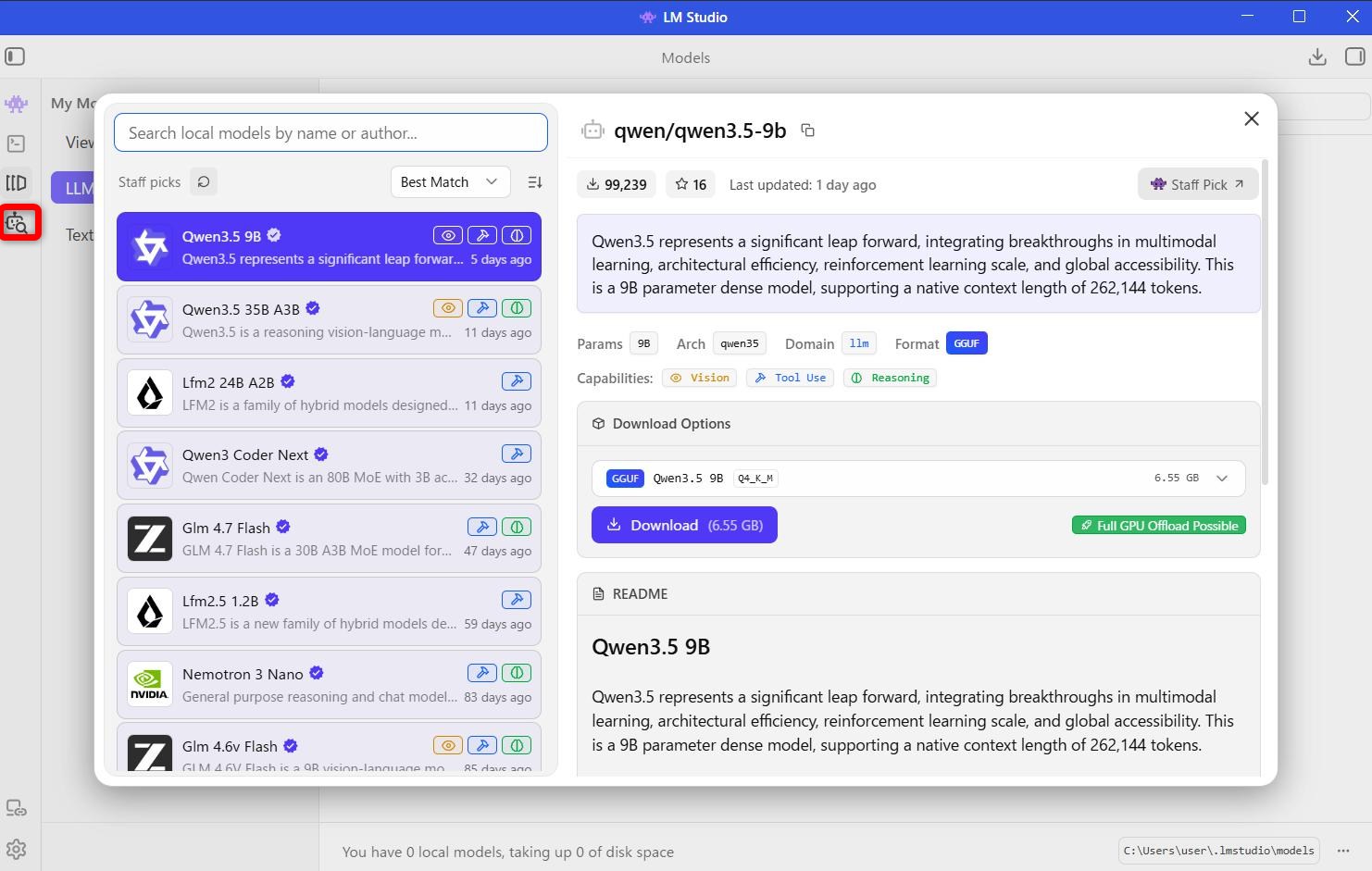Open the Downloads panel icon

[x=1317, y=57]
